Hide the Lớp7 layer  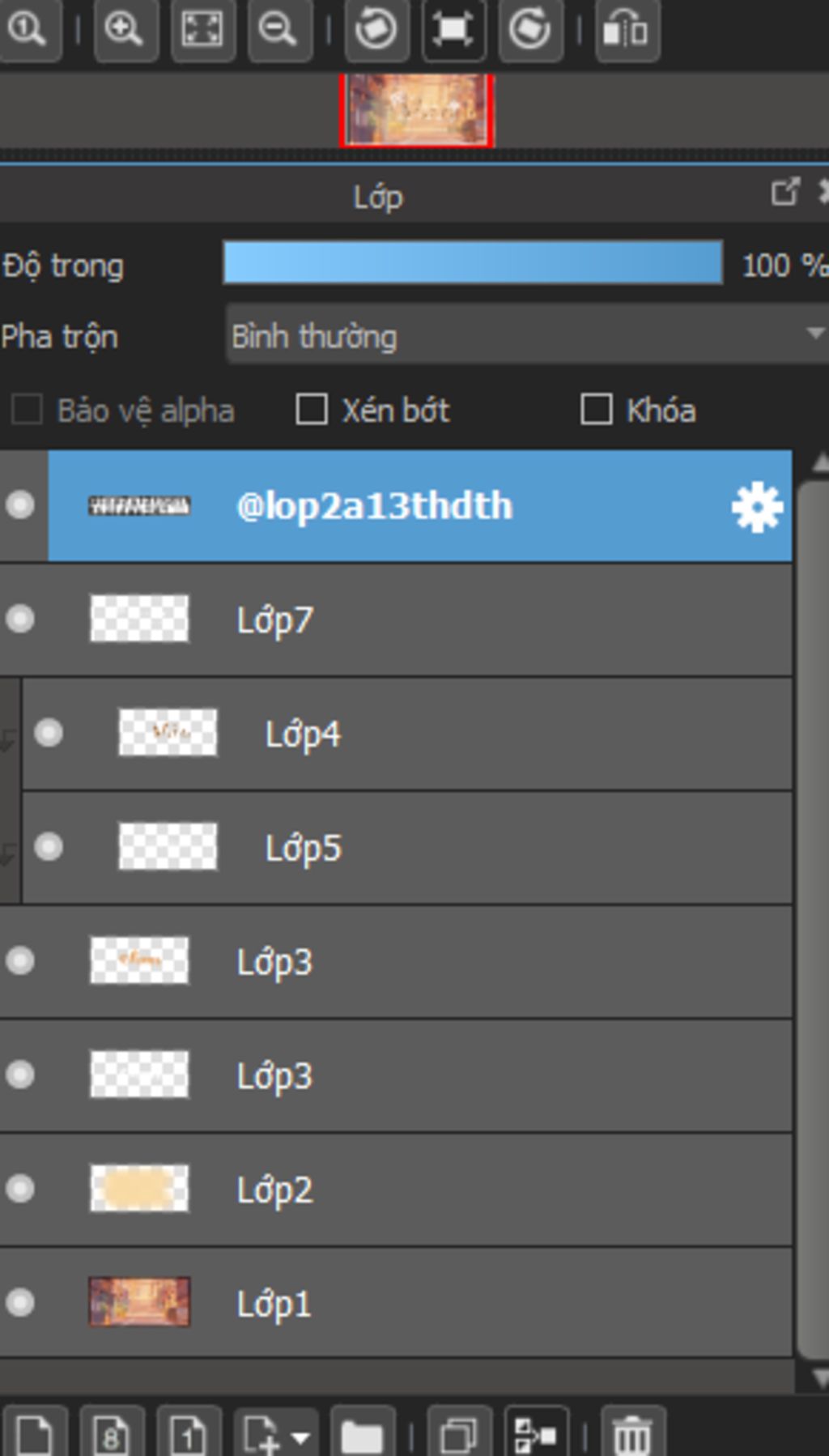[20, 619]
